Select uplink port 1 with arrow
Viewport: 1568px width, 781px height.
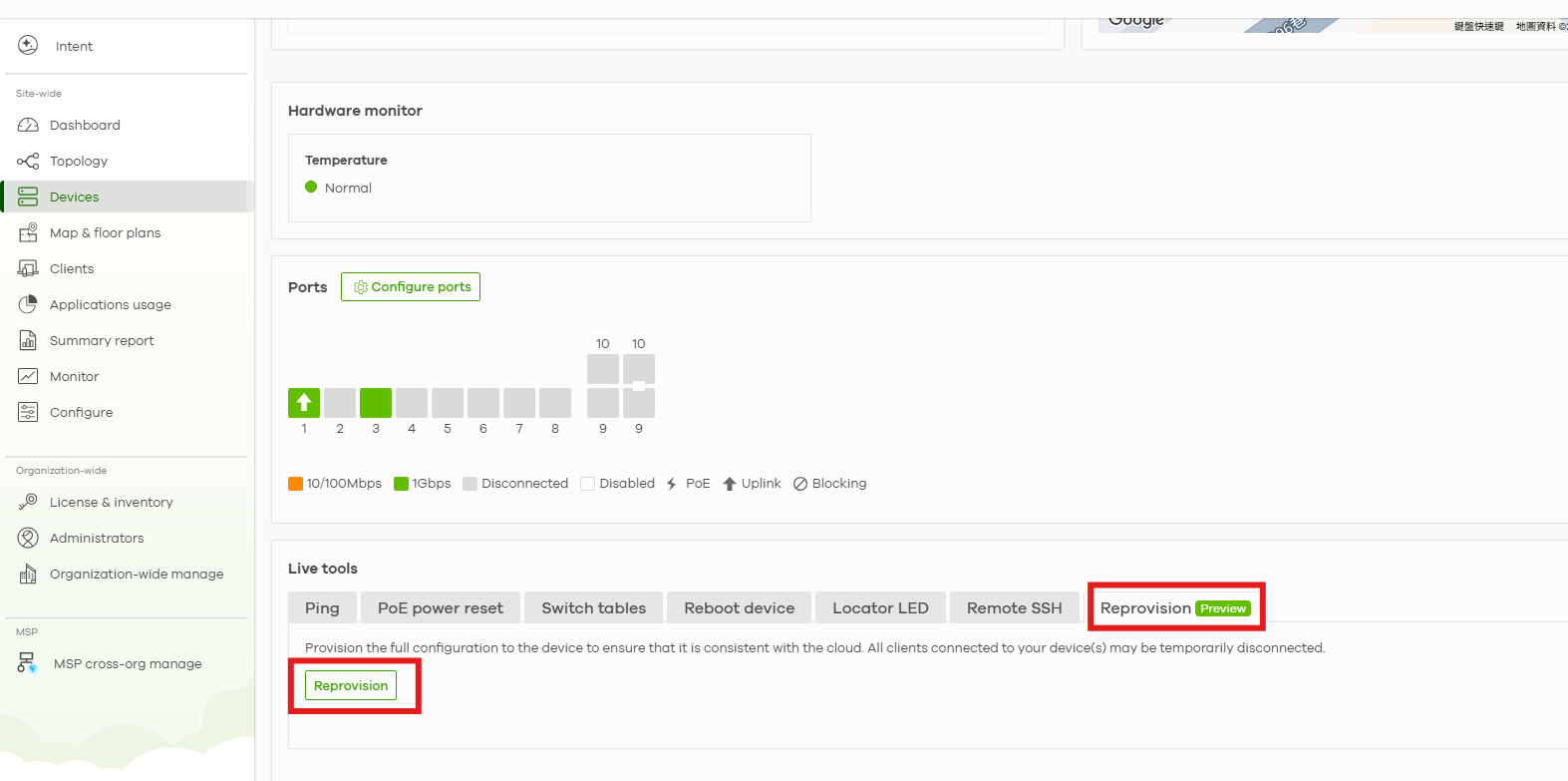(x=304, y=403)
